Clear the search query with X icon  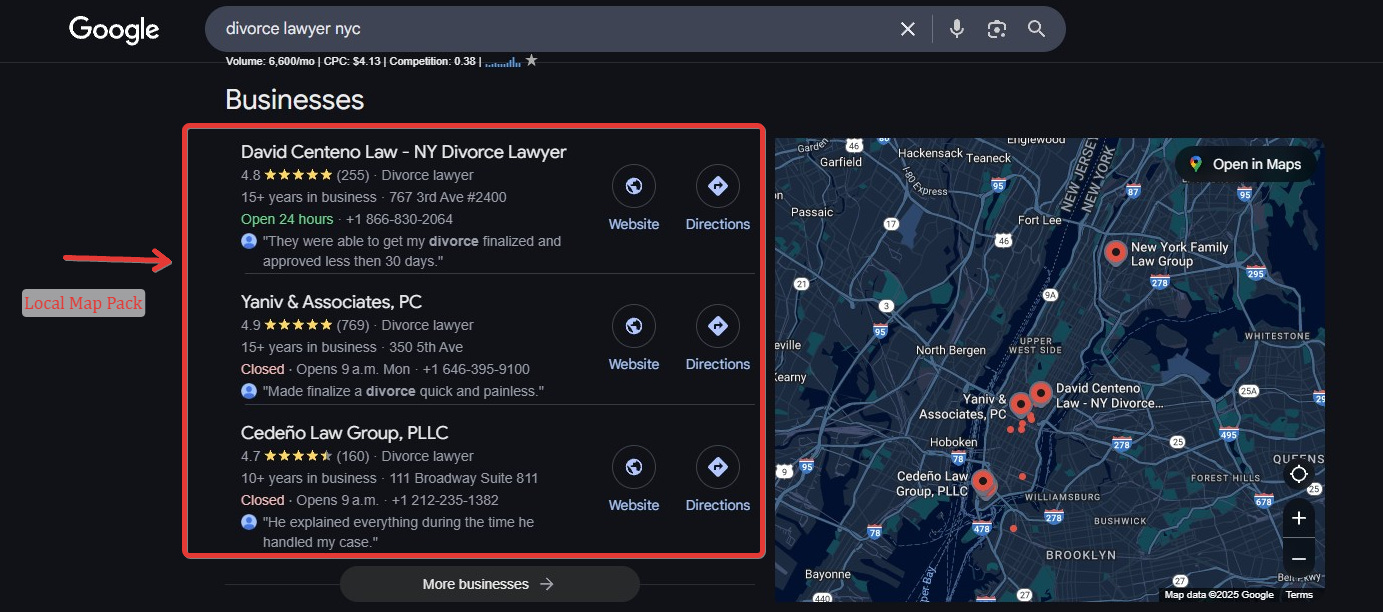coord(908,29)
